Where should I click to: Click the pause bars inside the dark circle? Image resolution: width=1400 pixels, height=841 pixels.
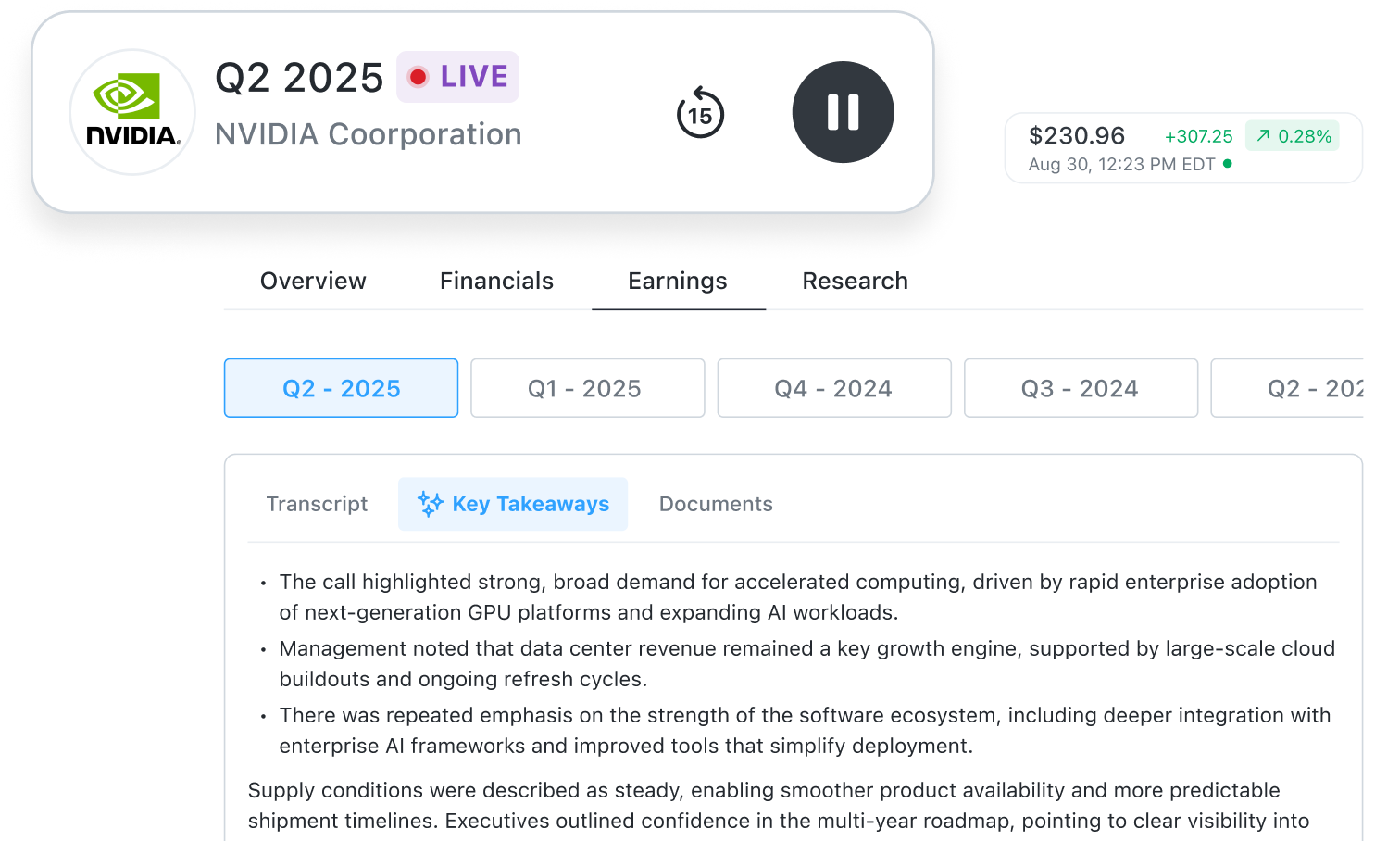pyautogui.click(x=843, y=112)
